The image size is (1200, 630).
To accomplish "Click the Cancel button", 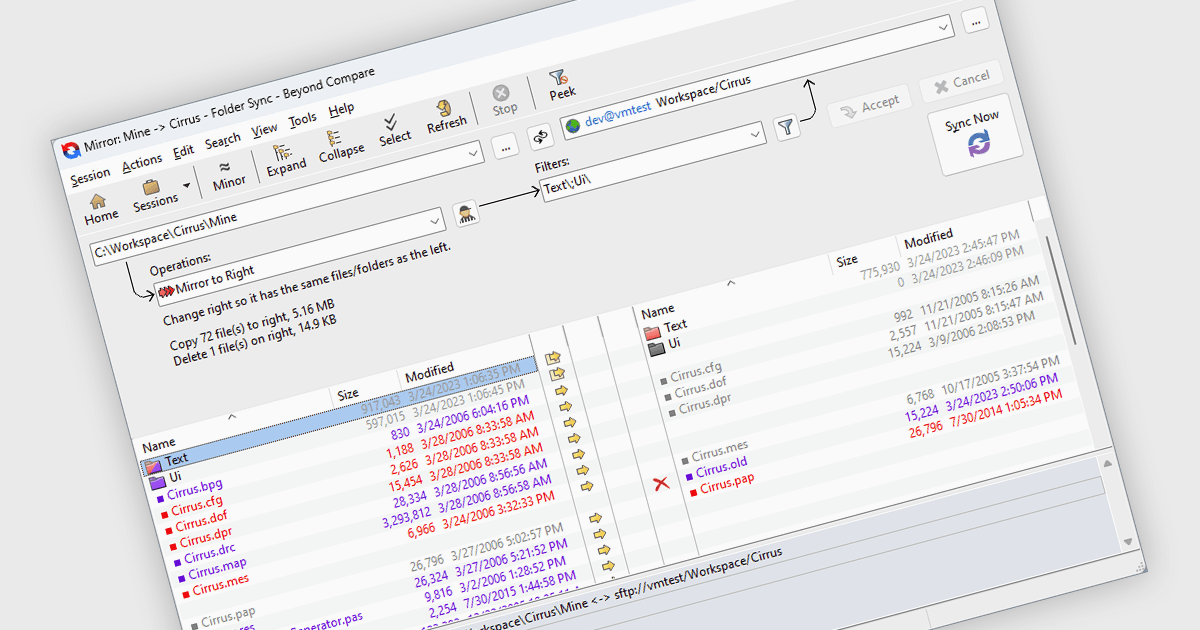I will point(961,81).
